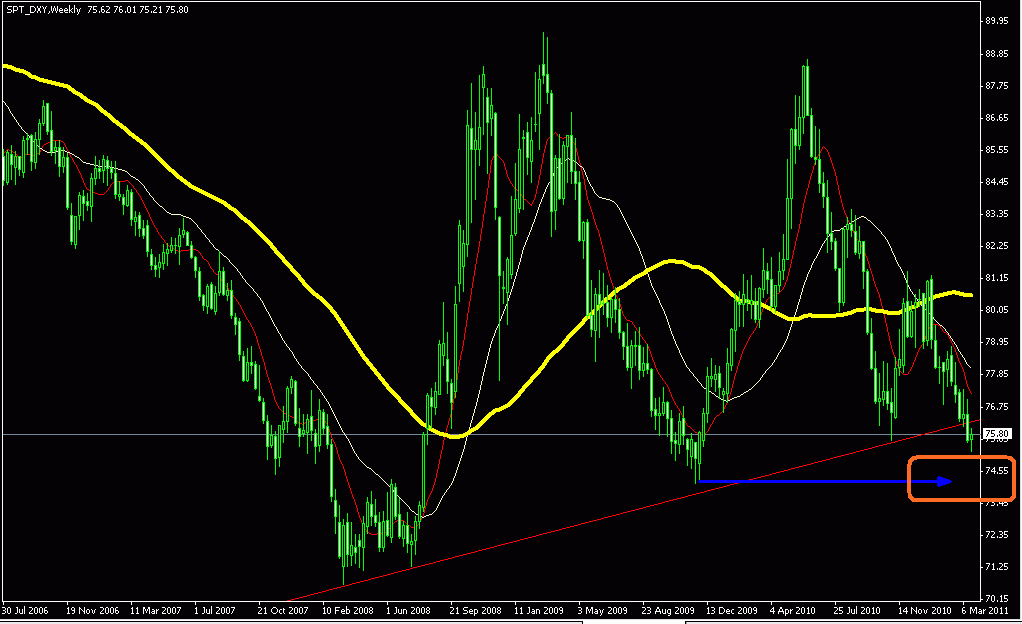Click the 71.25 price axis label
Viewport: 1022px width, 624px height.
[997, 567]
